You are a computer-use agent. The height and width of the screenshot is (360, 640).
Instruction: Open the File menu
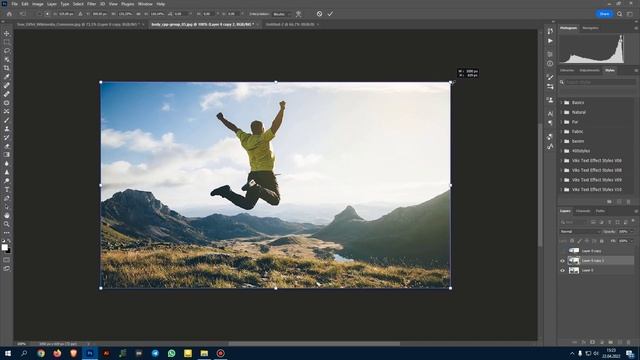14,4
